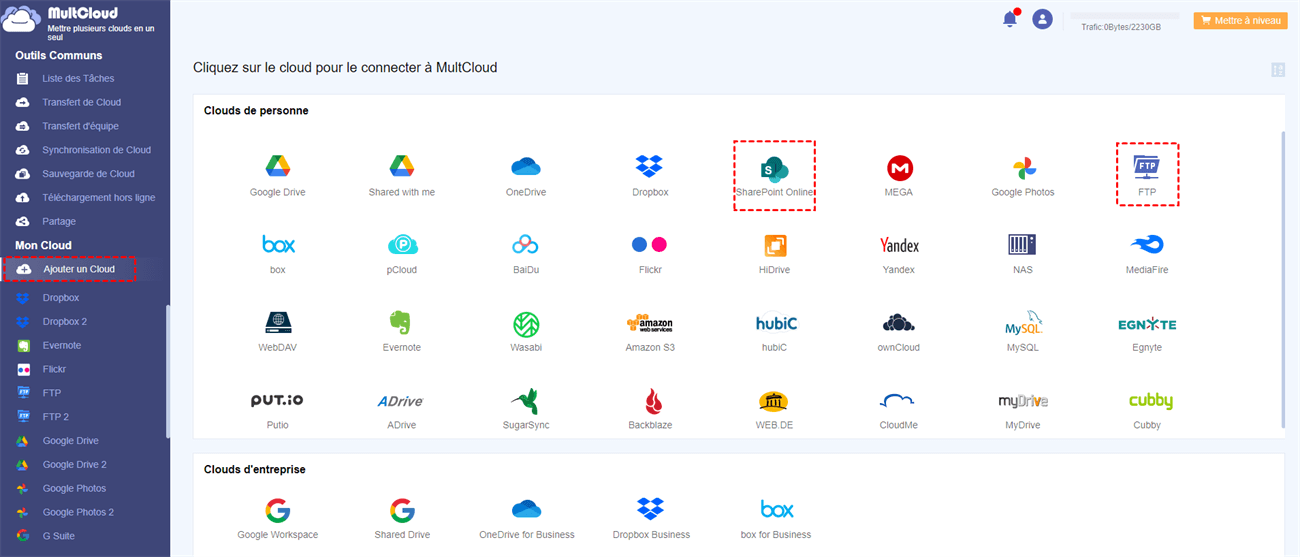Select the Putio cloud icon
Viewport: 1300px width, 557px height.
(277, 400)
